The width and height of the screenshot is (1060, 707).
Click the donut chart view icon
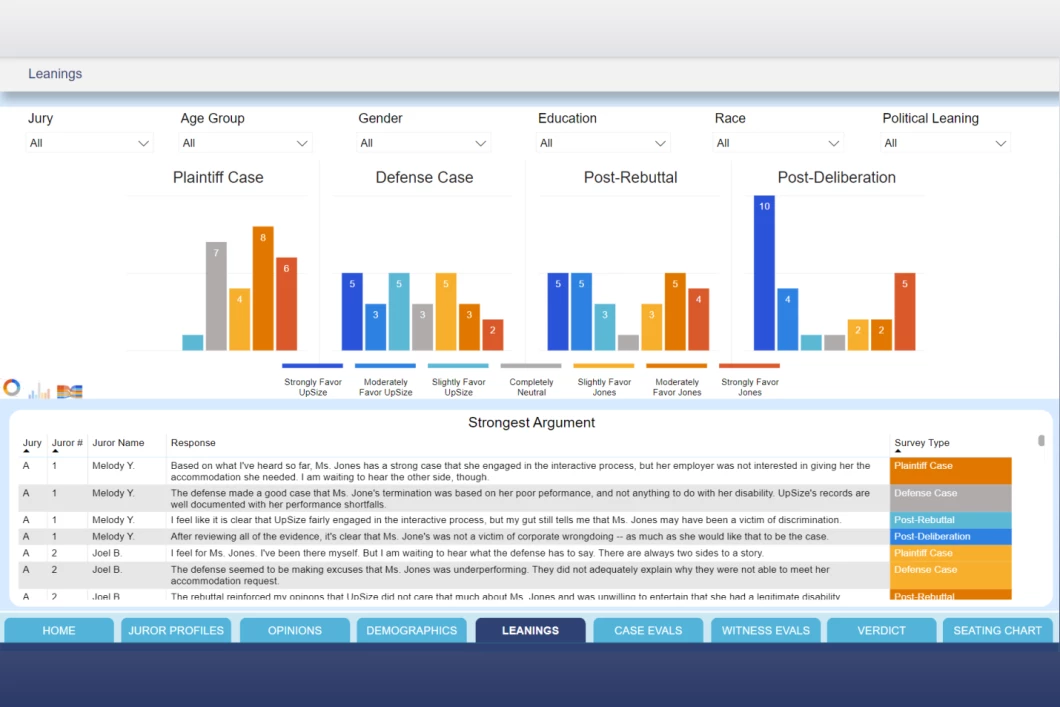pyautogui.click(x=12, y=388)
